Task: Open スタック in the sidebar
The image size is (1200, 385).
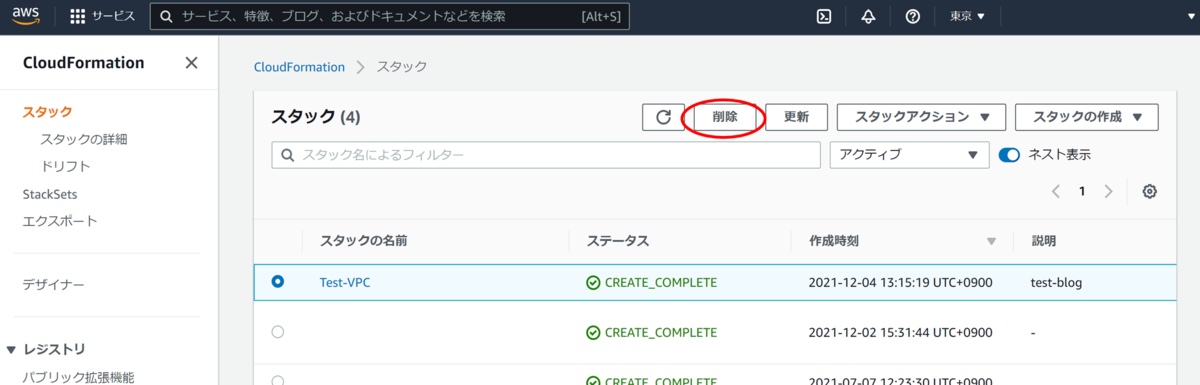Action: coord(47,112)
